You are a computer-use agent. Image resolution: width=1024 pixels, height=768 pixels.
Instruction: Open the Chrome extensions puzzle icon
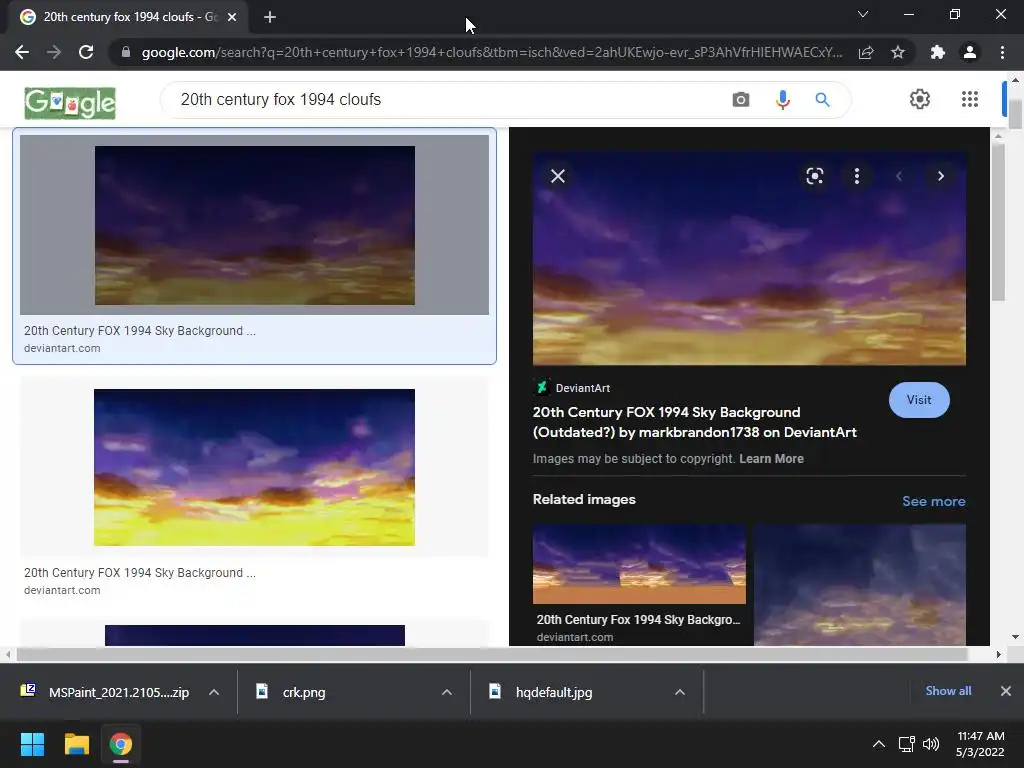pos(938,52)
